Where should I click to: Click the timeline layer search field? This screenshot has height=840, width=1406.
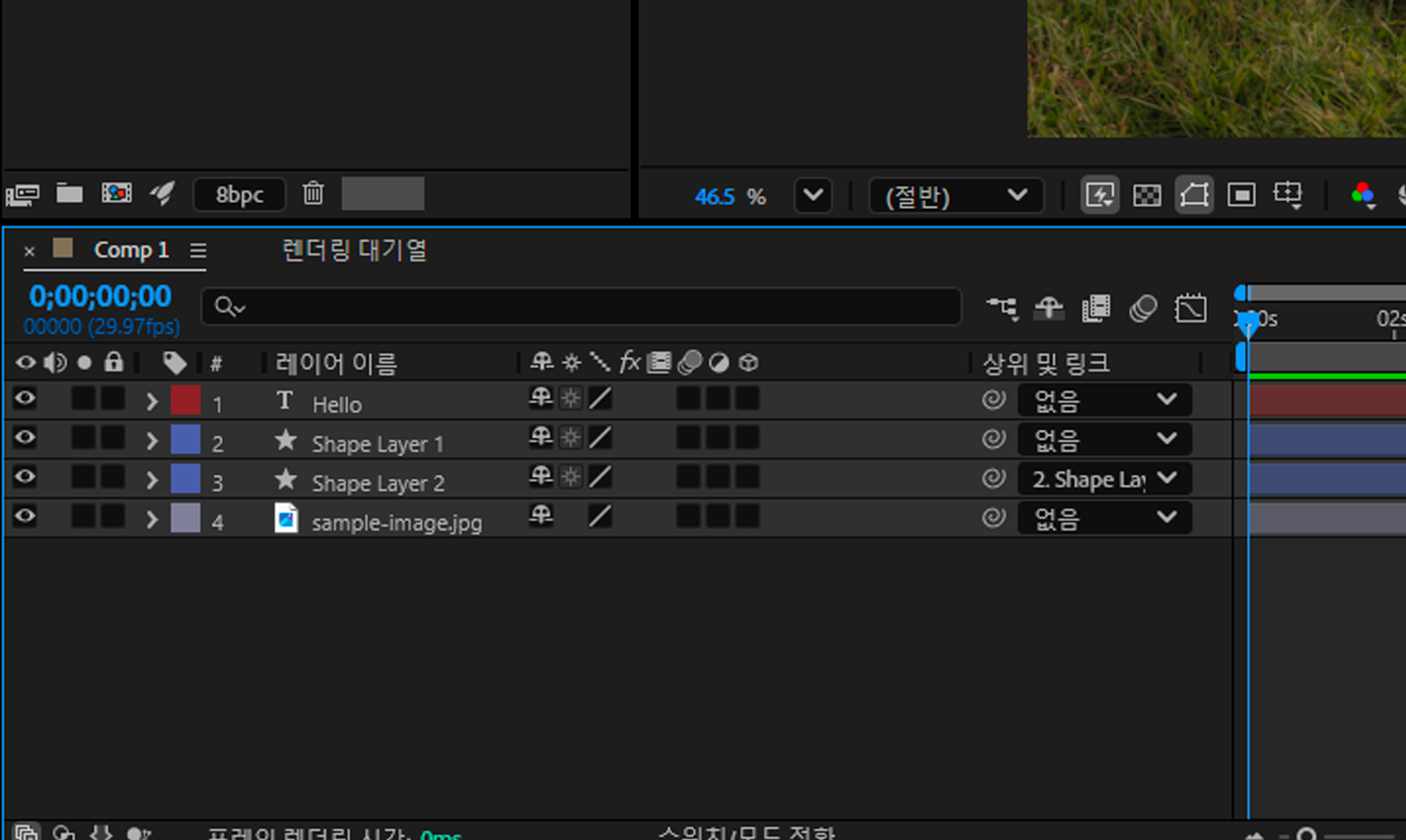pos(582,308)
